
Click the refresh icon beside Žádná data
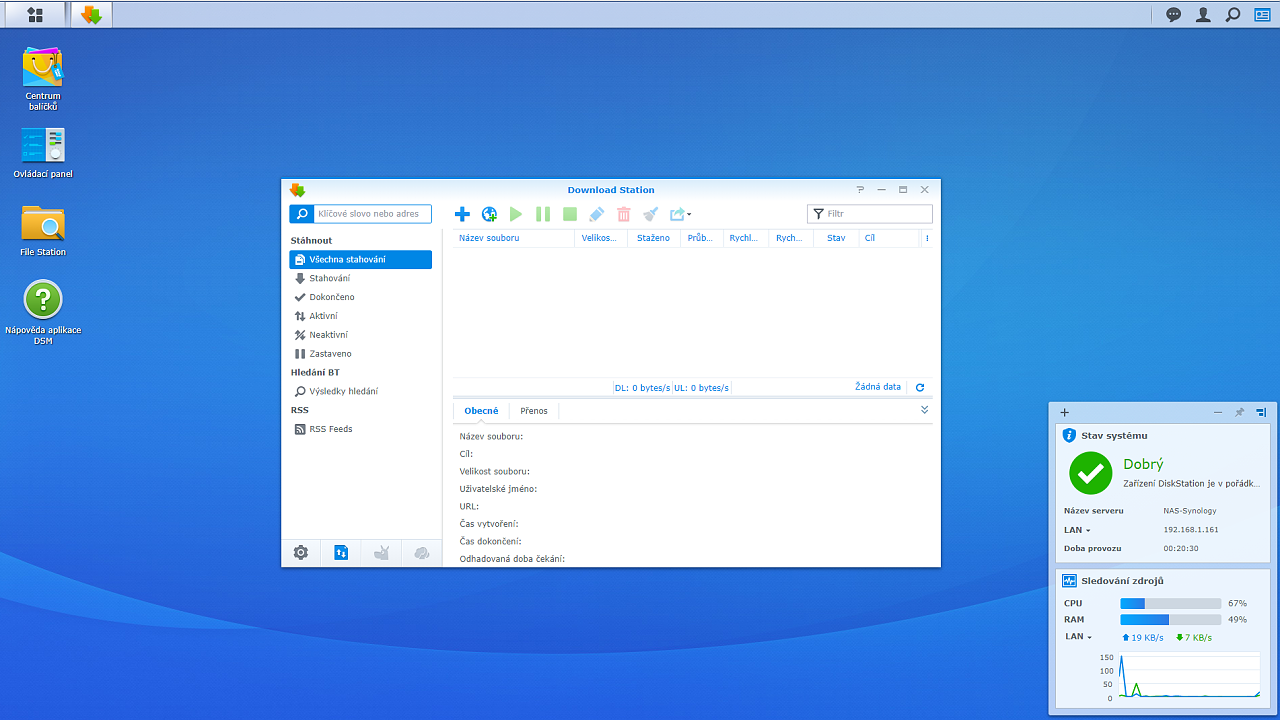pyautogui.click(x=920, y=387)
